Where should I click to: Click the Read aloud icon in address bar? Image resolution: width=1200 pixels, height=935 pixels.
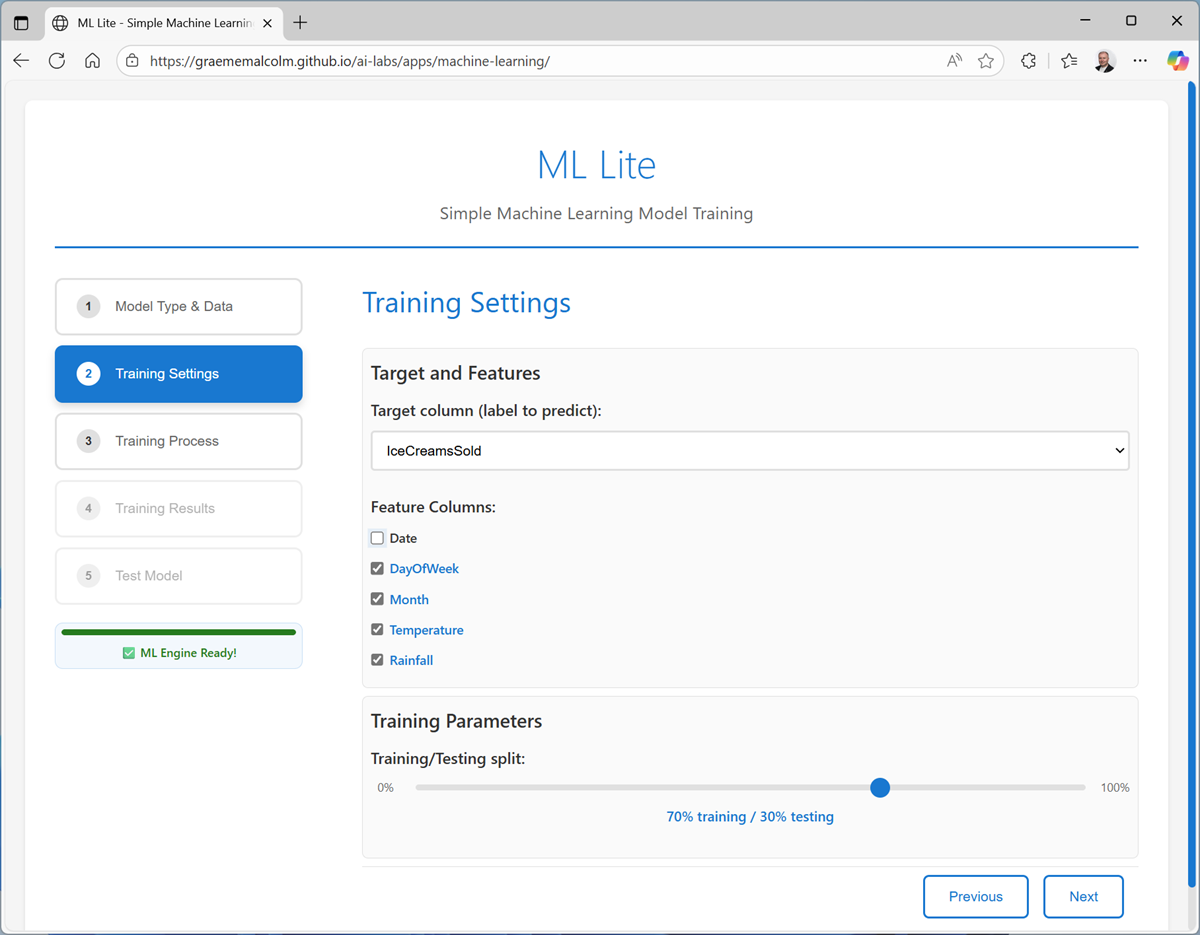[954, 60]
